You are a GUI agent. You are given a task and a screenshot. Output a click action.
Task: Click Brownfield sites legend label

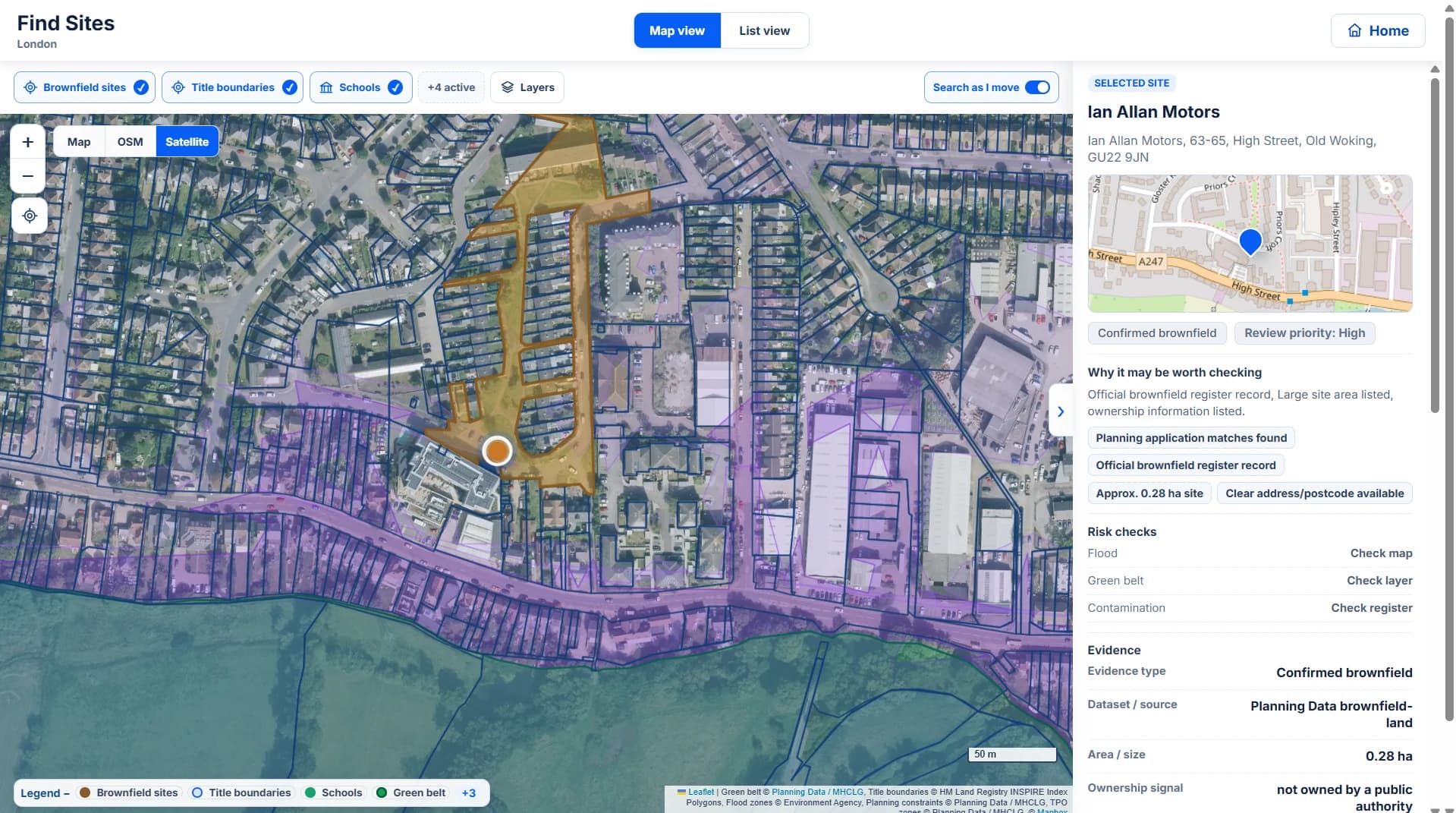pyautogui.click(x=137, y=793)
